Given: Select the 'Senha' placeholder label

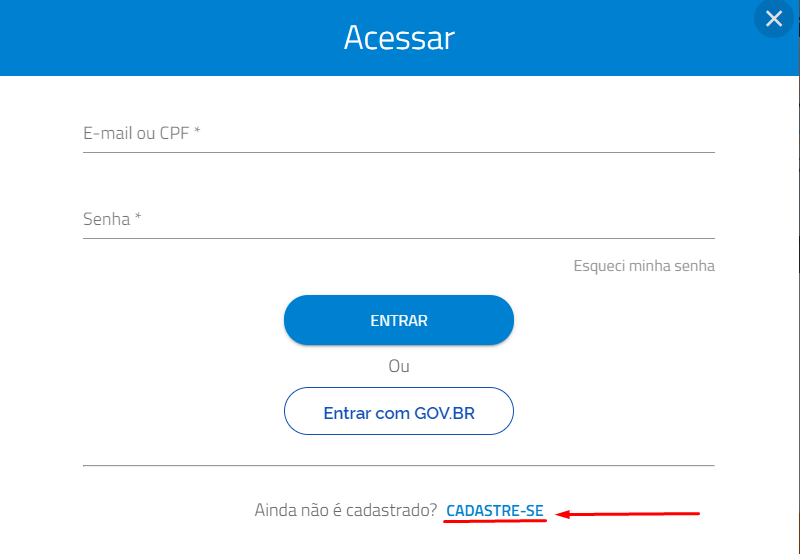Looking at the screenshot, I should [x=107, y=219].
